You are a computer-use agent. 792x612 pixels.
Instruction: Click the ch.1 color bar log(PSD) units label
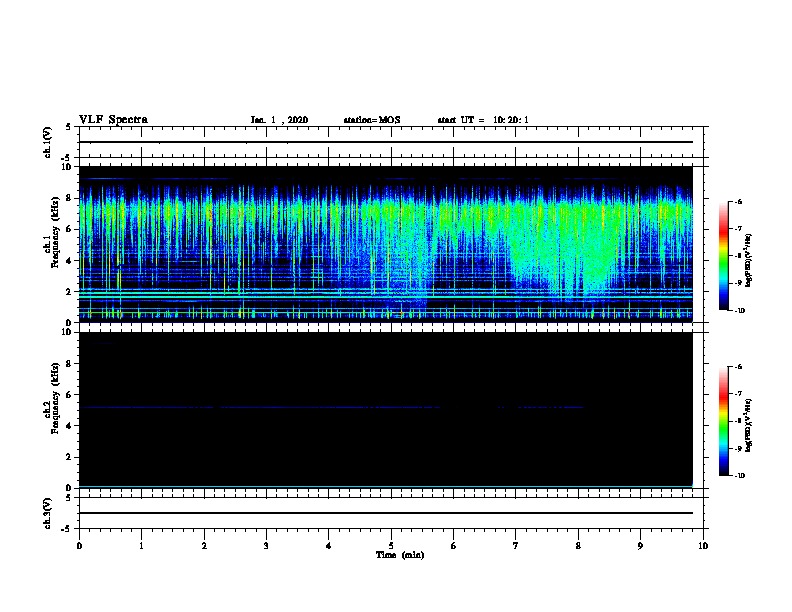tap(749, 260)
